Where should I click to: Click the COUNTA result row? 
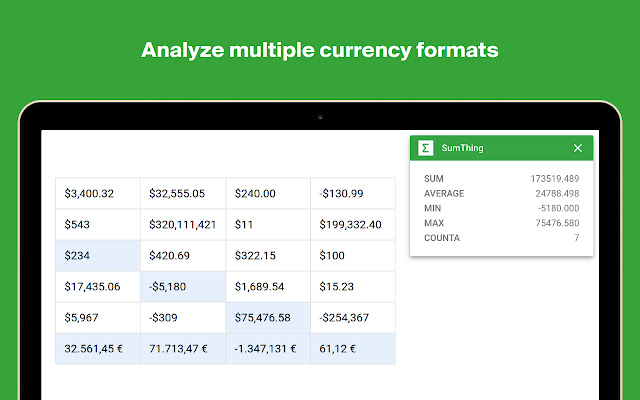point(501,237)
